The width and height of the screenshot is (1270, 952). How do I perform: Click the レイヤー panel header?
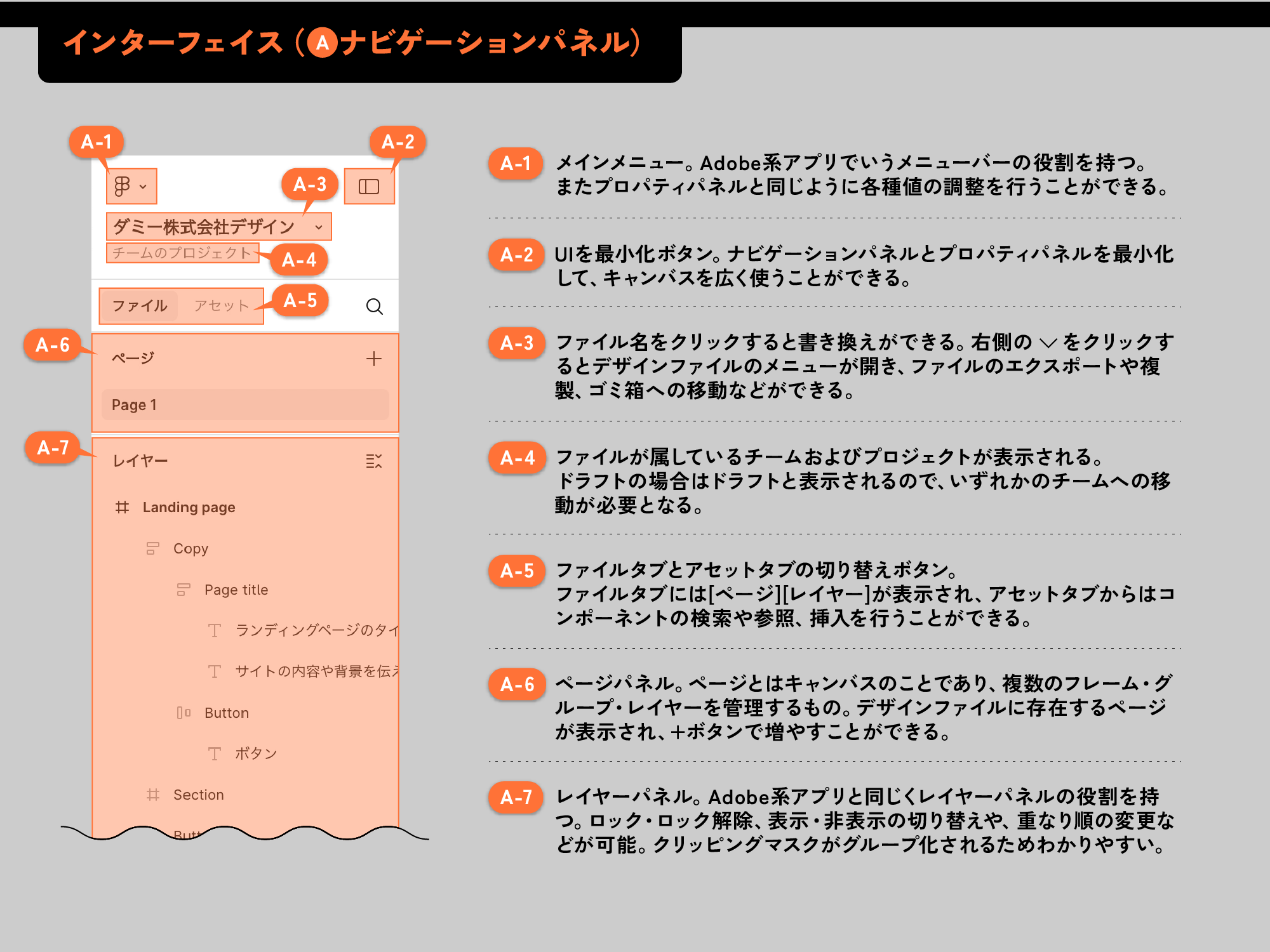[x=140, y=461]
